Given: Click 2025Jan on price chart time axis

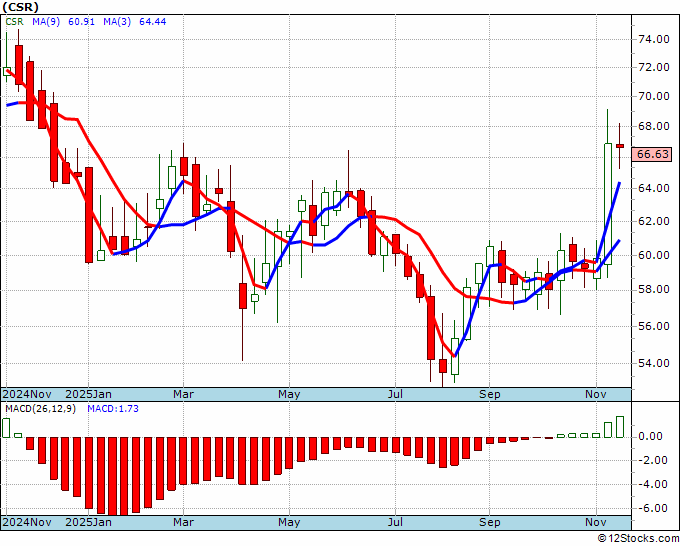Looking at the screenshot, I should pyautogui.click(x=88, y=394).
